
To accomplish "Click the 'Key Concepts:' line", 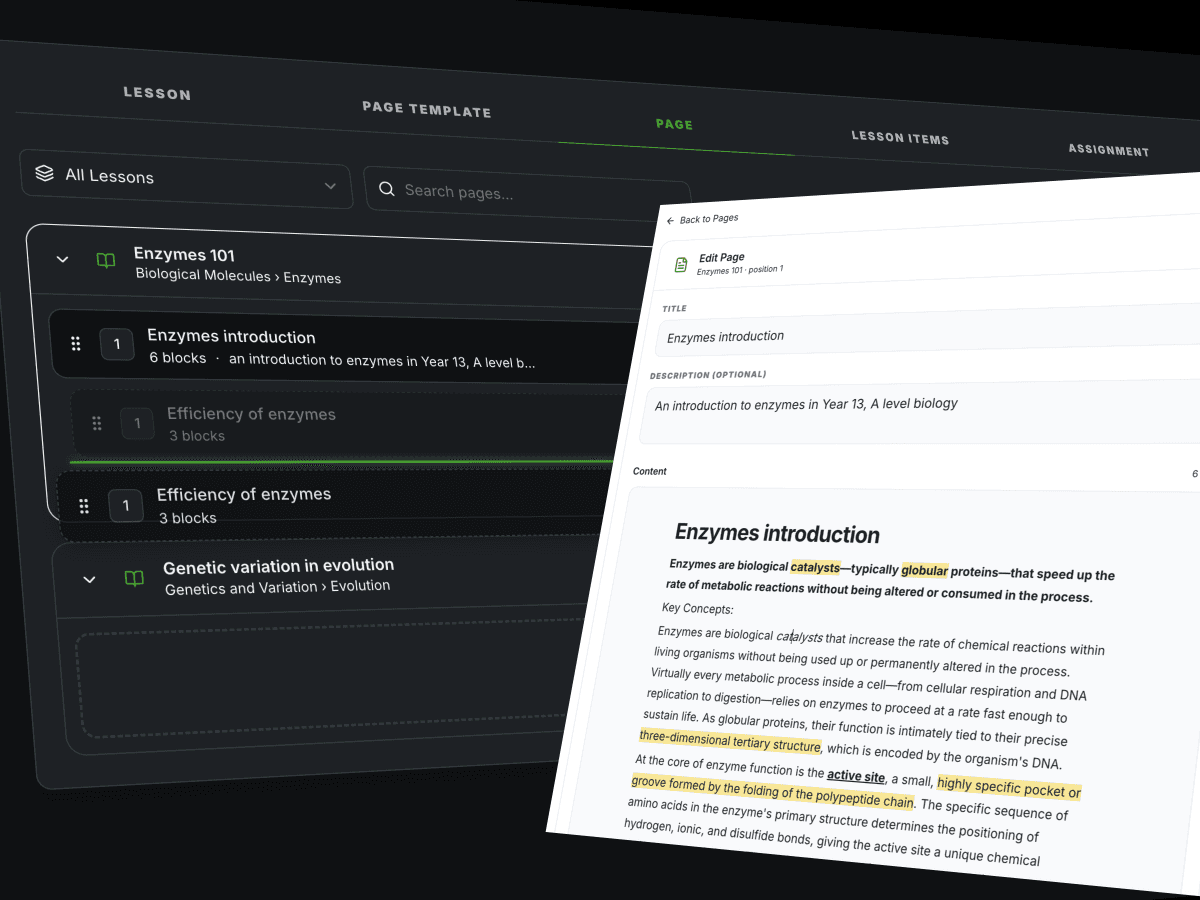I will [698, 609].
